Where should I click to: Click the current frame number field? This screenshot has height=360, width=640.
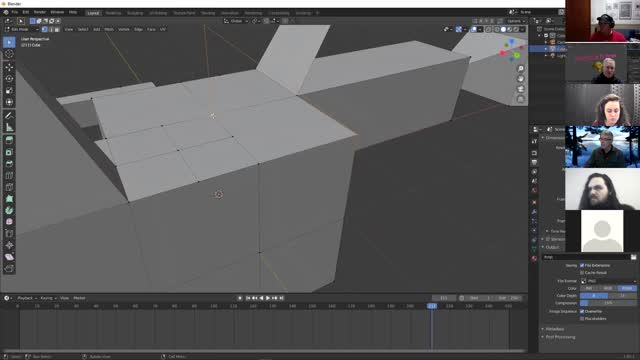tap(444, 298)
